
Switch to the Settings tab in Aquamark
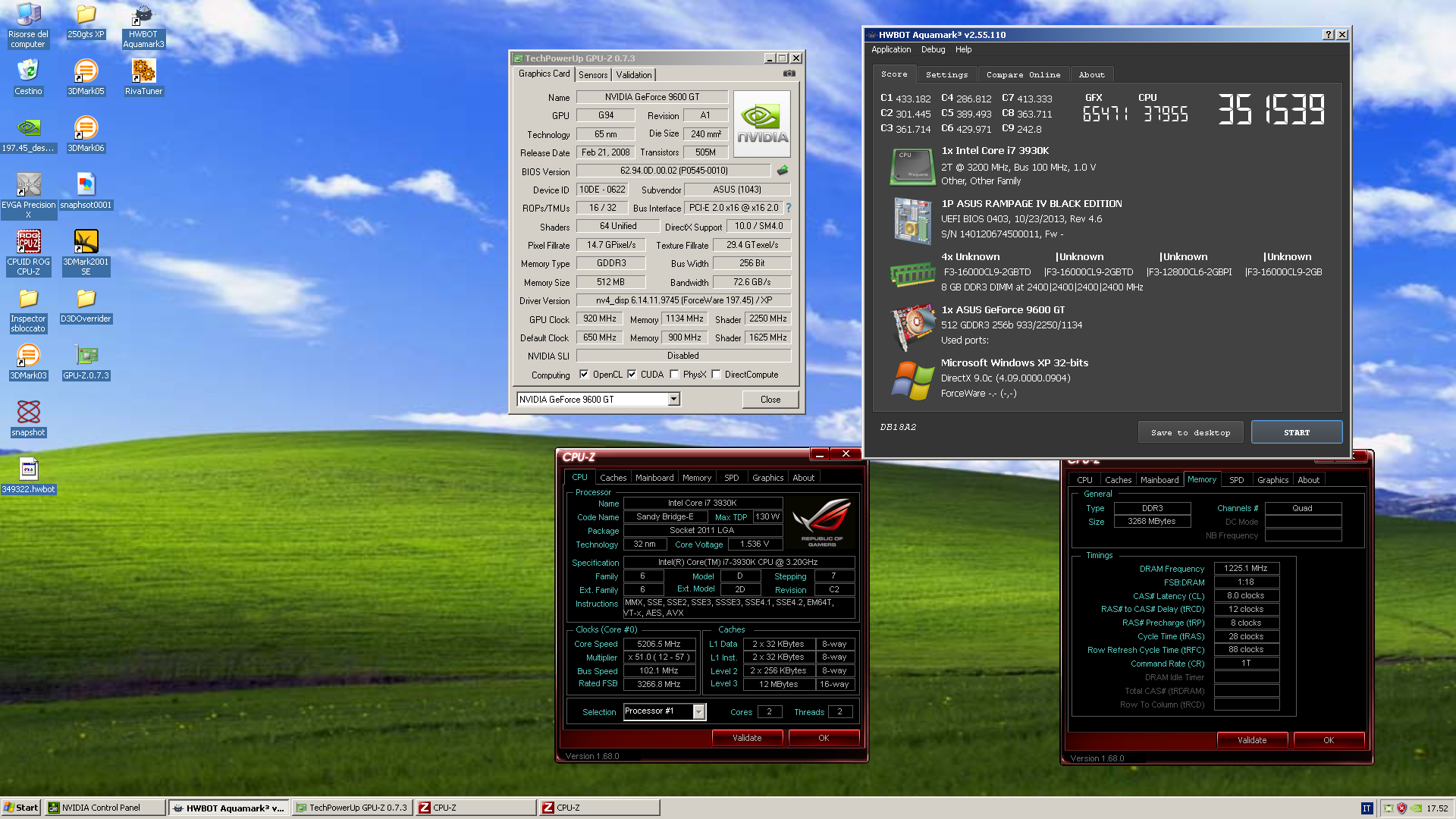(x=946, y=74)
